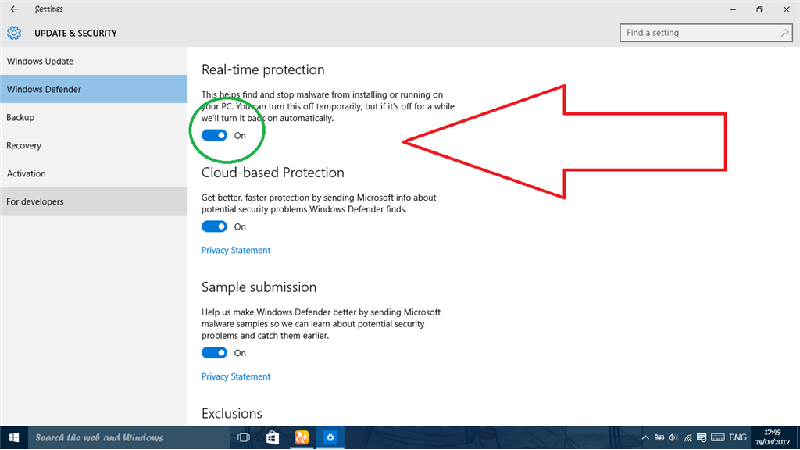Turn off Real-time protection toggle
This screenshot has width=800, height=450.
point(214,135)
